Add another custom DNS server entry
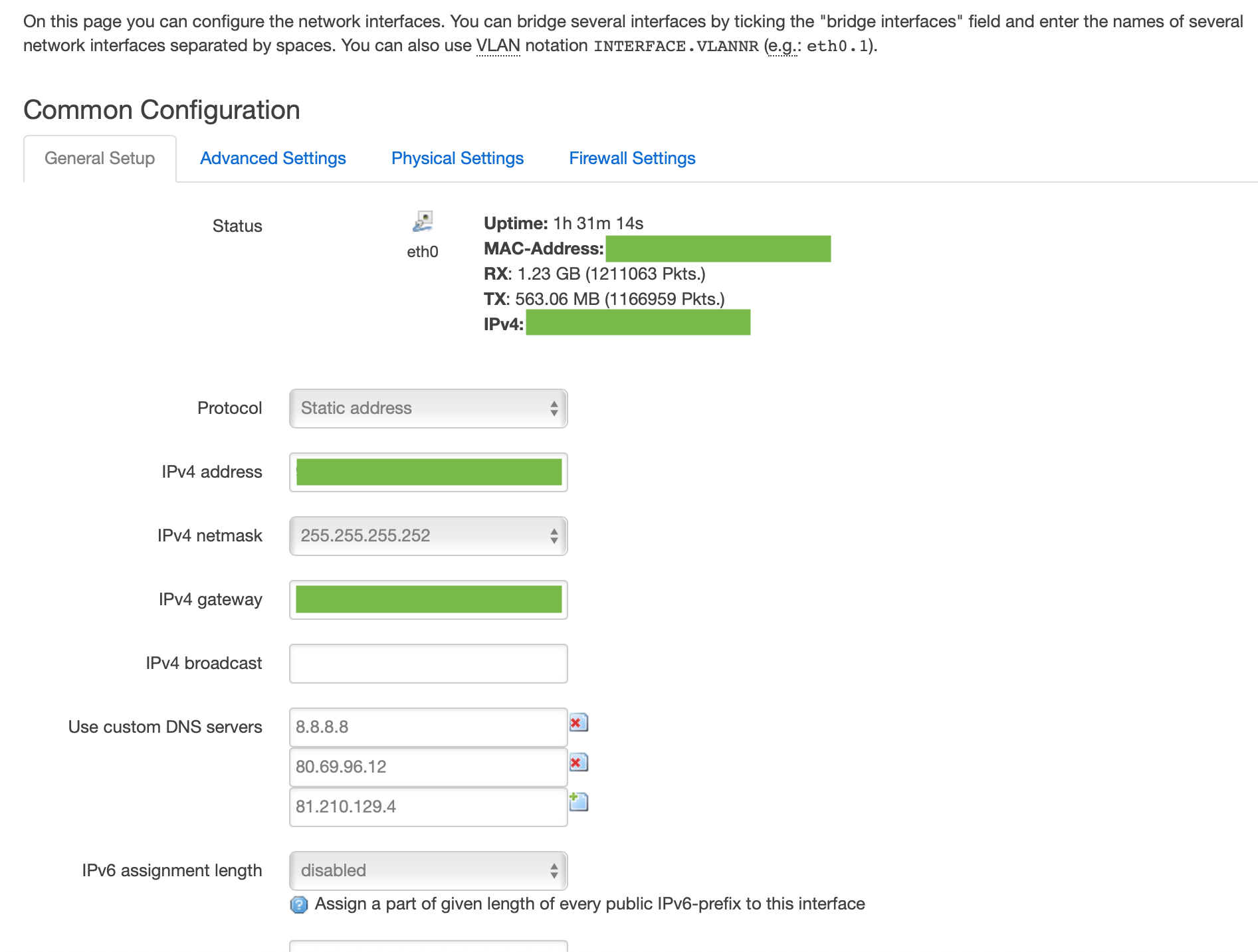This screenshot has width=1258, height=952. click(x=577, y=802)
